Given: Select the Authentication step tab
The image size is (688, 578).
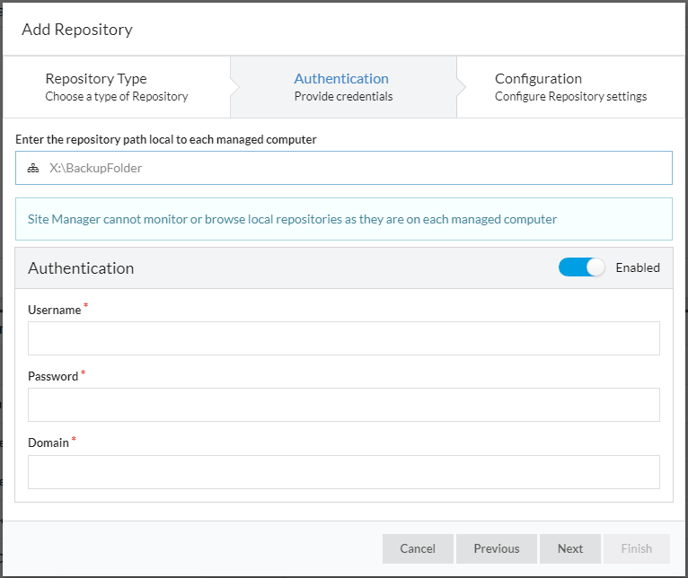Looking at the screenshot, I should point(343,87).
